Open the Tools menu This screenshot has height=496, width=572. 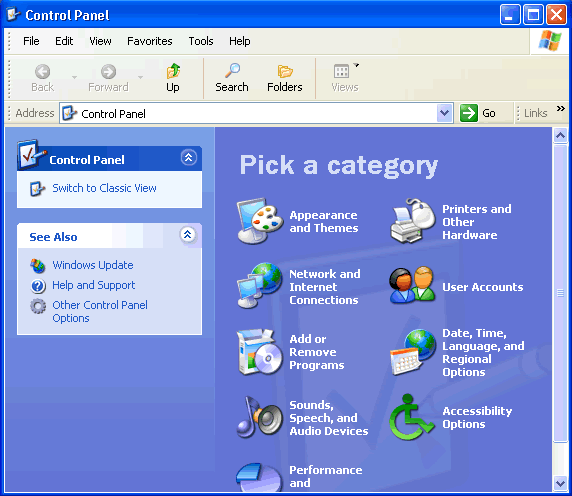pyautogui.click(x=201, y=41)
